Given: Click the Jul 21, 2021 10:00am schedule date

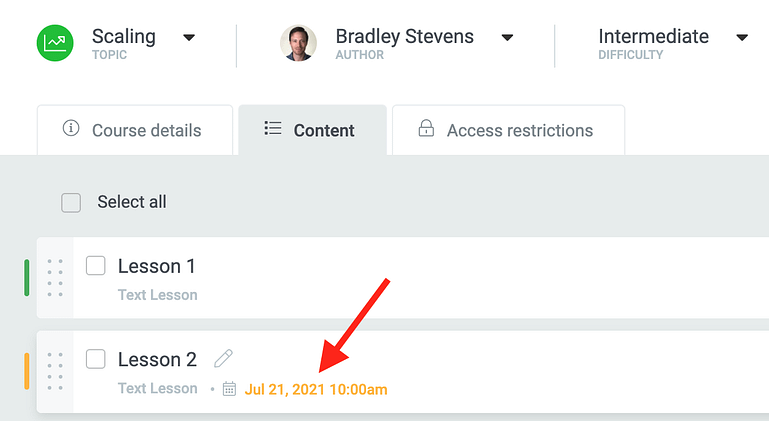Looking at the screenshot, I should (x=316, y=388).
